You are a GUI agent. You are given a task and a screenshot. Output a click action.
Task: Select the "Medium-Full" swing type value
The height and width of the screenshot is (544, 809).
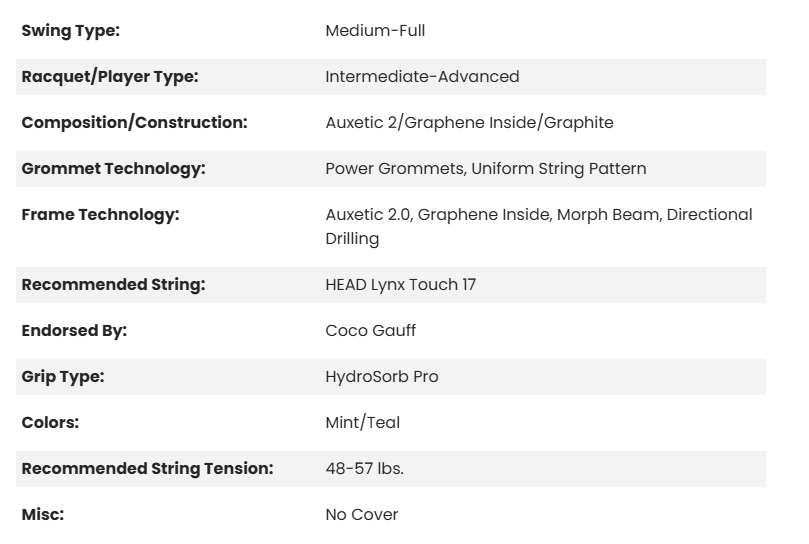(375, 31)
